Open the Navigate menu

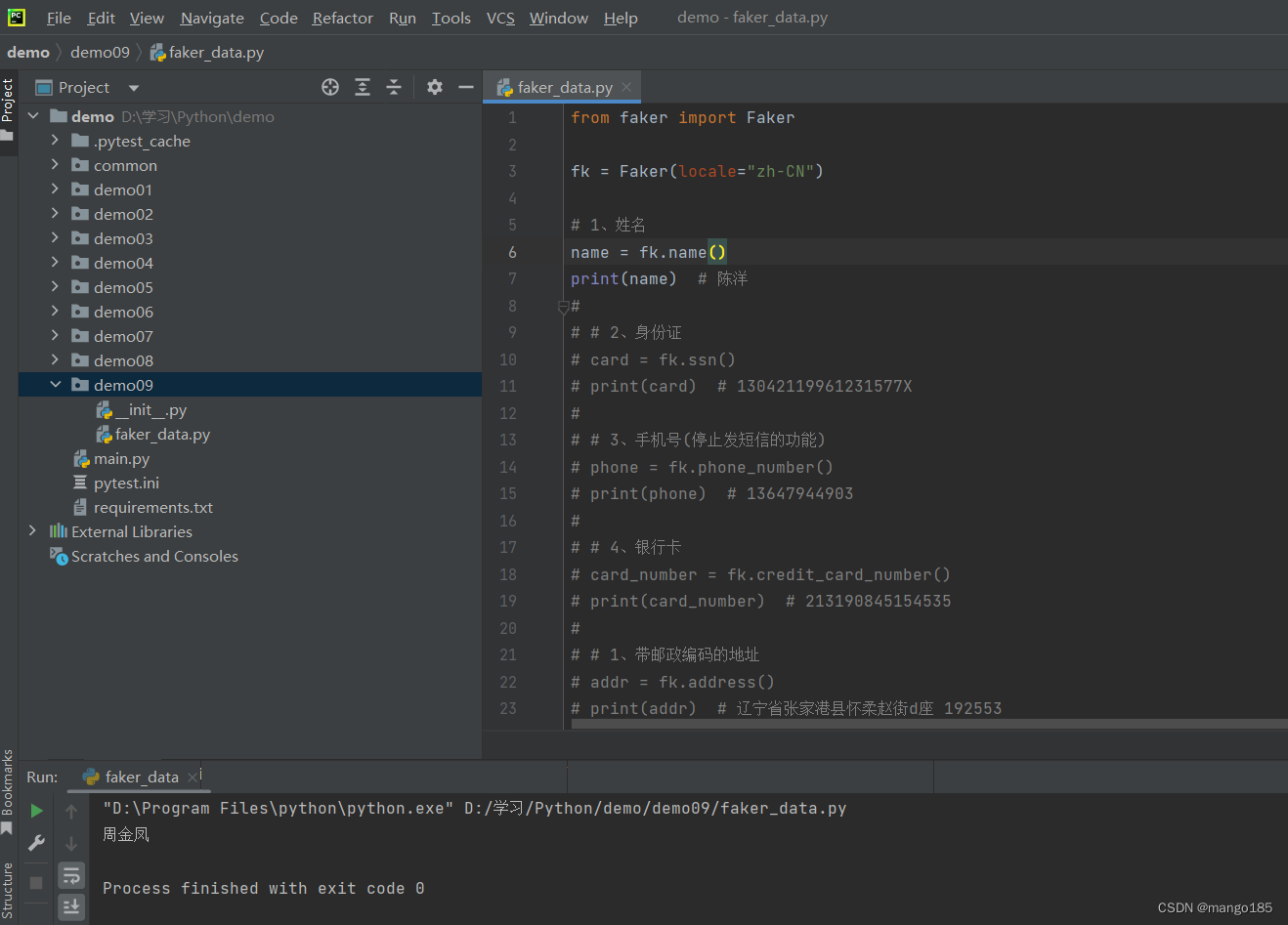(x=212, y=18)
